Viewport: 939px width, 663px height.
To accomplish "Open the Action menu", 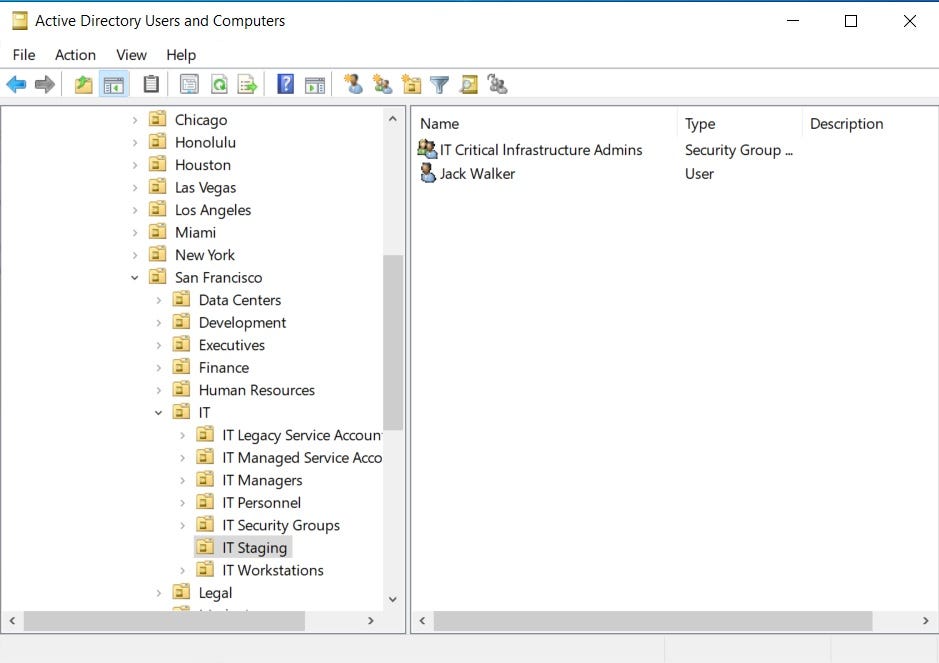I will (75, 55).
